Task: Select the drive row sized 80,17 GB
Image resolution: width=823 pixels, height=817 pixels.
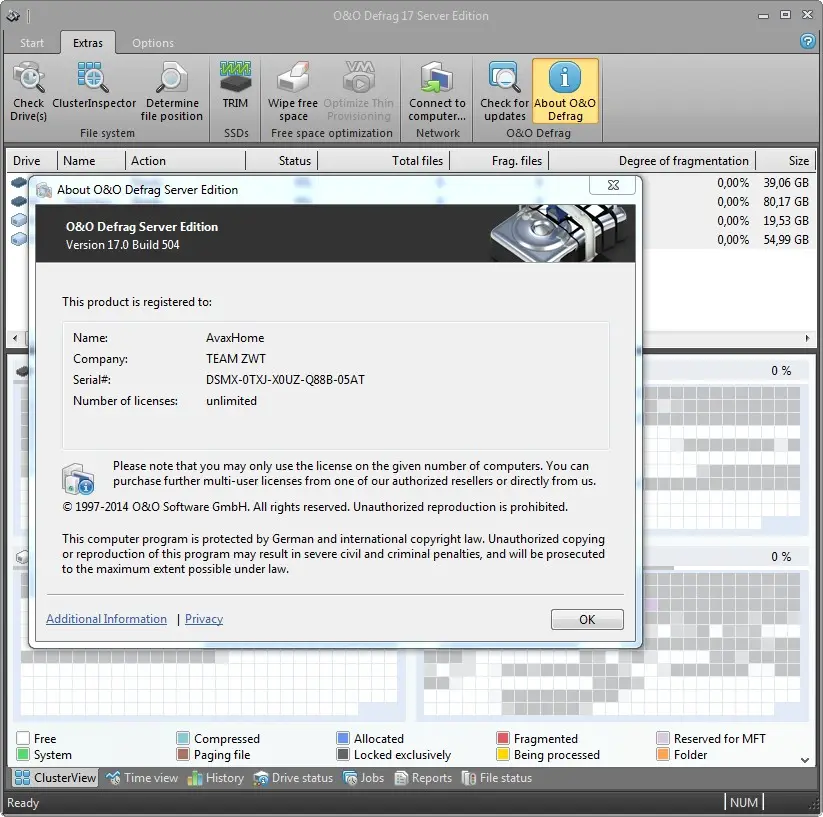Action: click(411, 201)
